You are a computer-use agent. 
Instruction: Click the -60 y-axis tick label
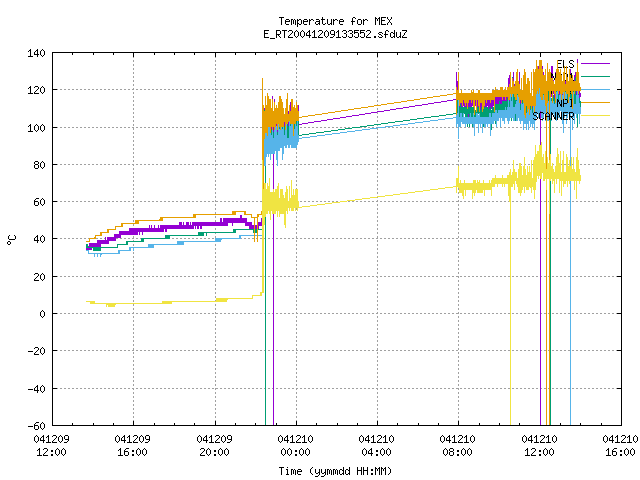click(x=36, y=426)
